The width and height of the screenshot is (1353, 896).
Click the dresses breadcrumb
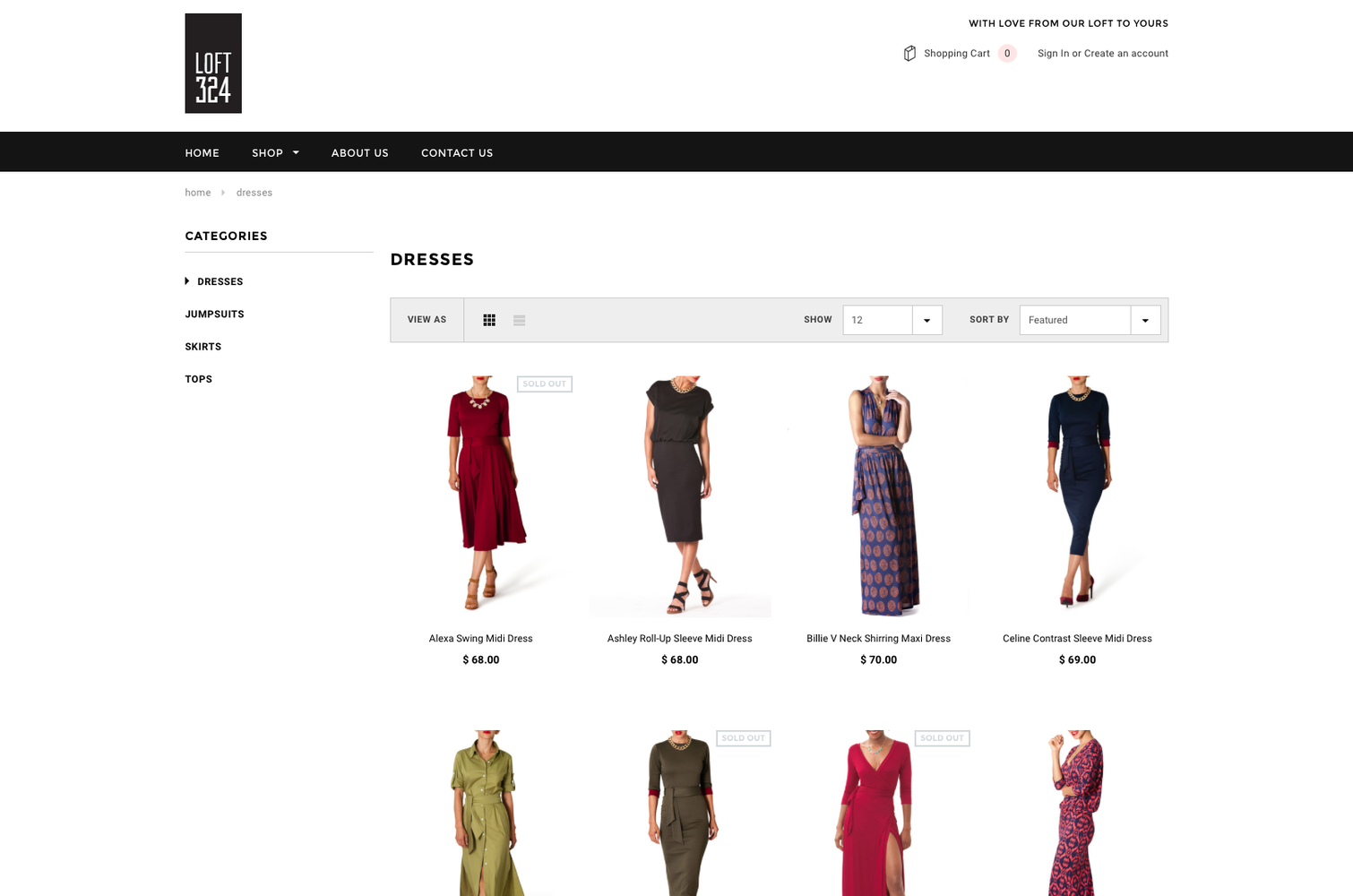point(254,193)
